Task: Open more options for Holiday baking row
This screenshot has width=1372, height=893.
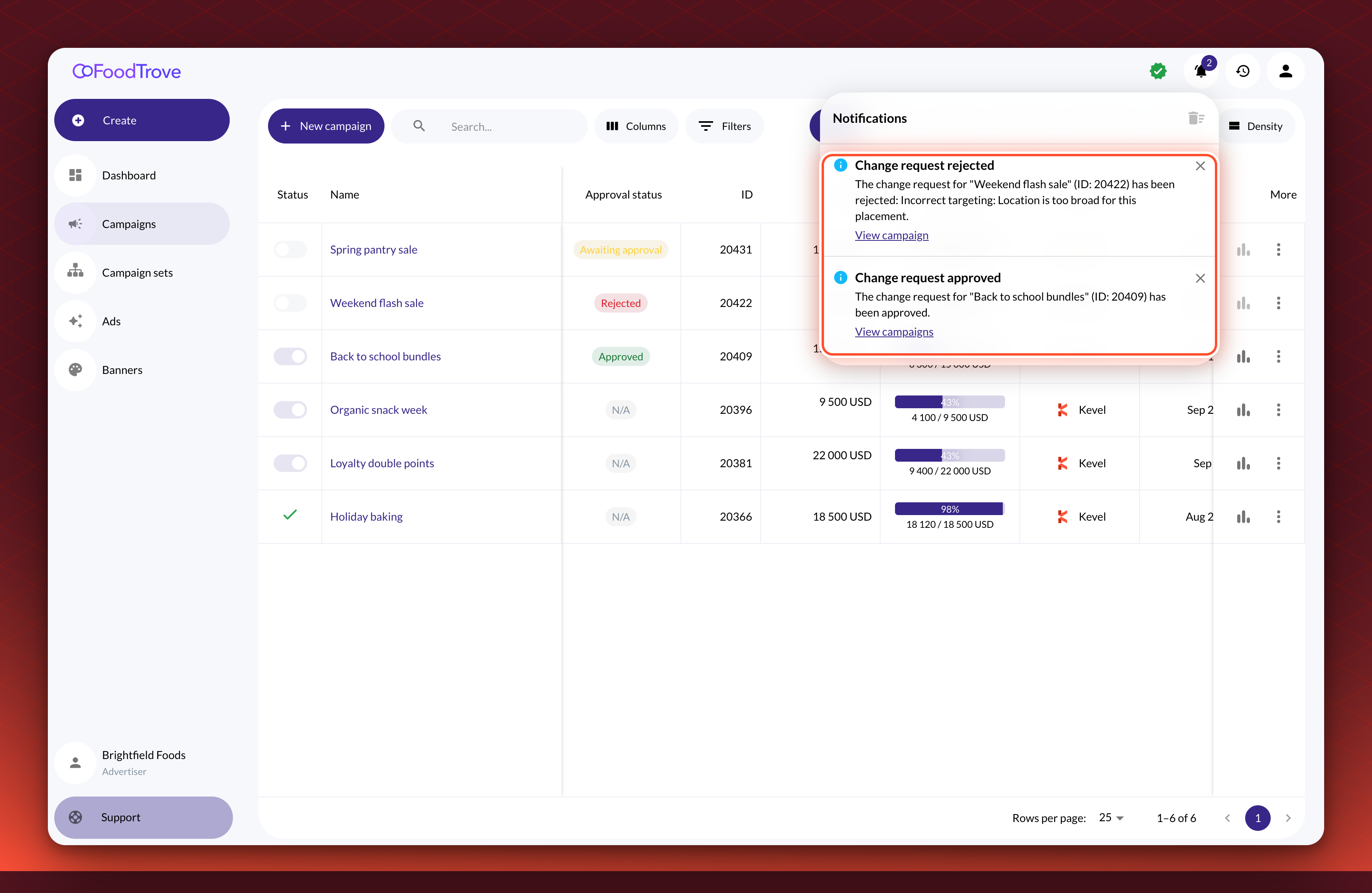Action: tap(1279, 517)
